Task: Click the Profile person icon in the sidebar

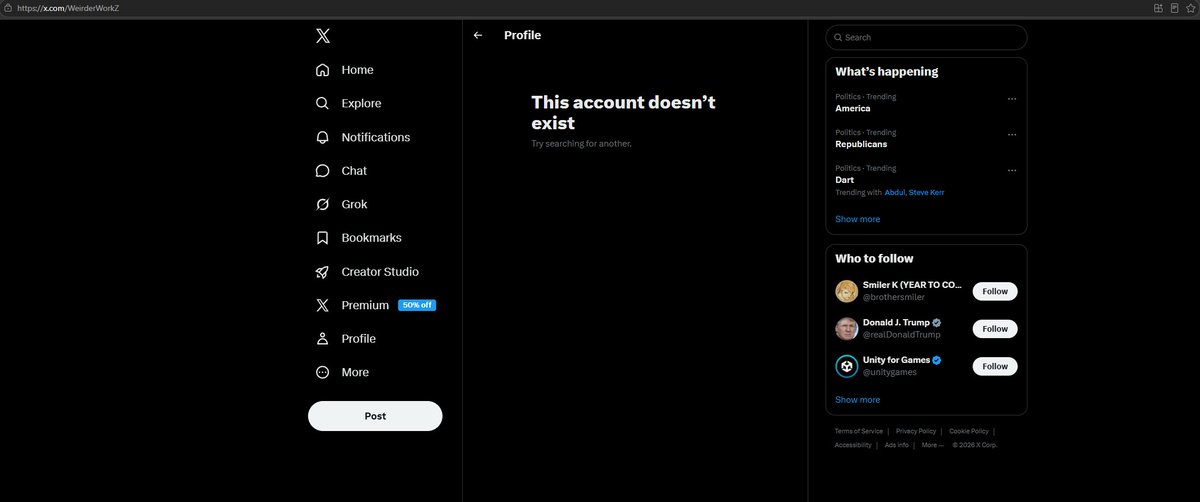Action: pyautogui.click(x=322, y=339)
